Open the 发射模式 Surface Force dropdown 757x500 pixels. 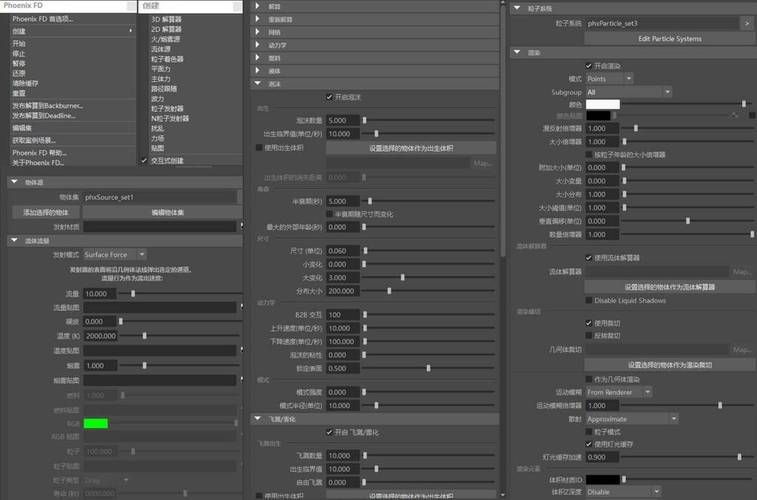(114, 255)
